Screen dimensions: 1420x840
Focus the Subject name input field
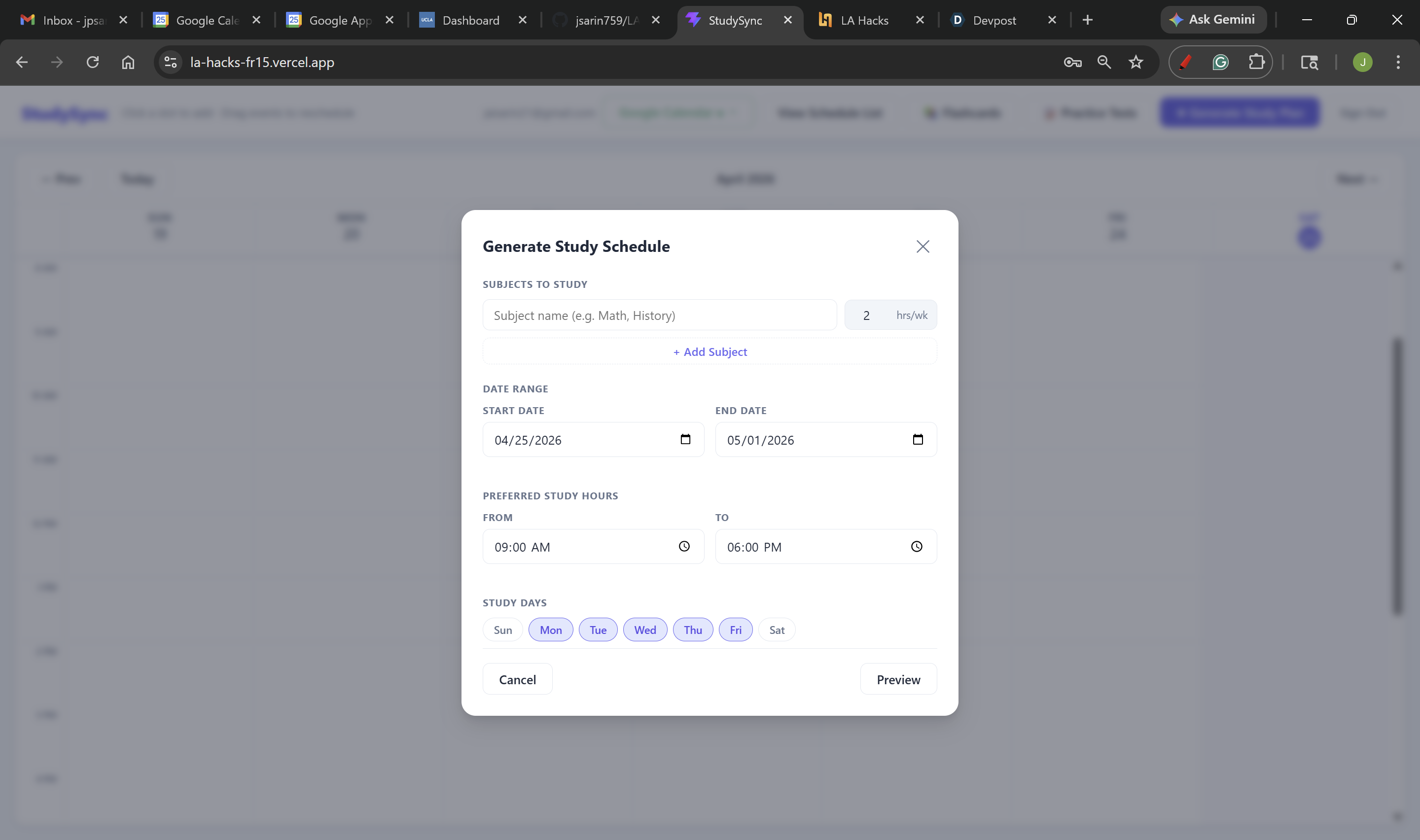659,315
